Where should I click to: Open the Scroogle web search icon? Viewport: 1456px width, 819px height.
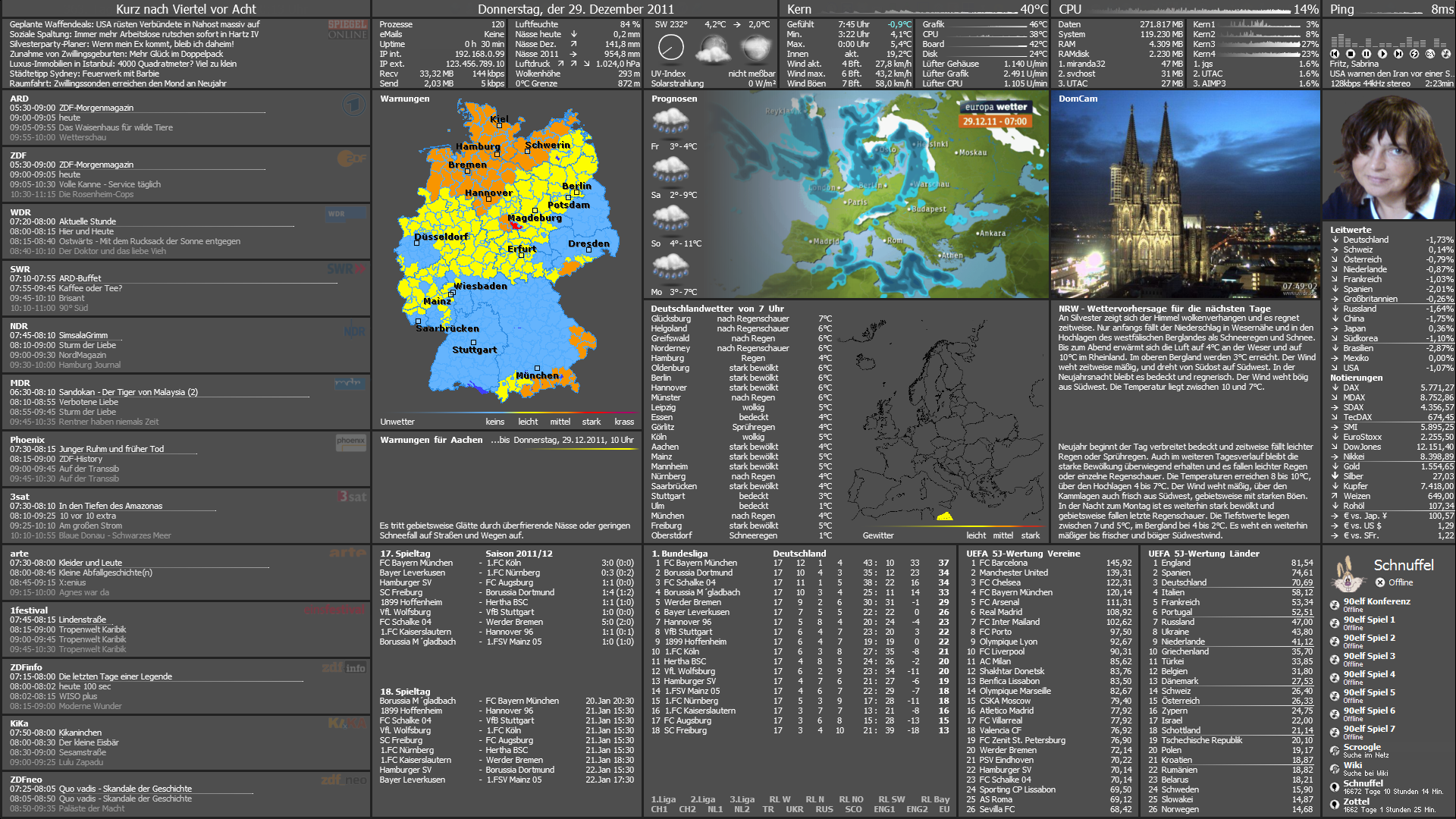tap(1335, 751)
